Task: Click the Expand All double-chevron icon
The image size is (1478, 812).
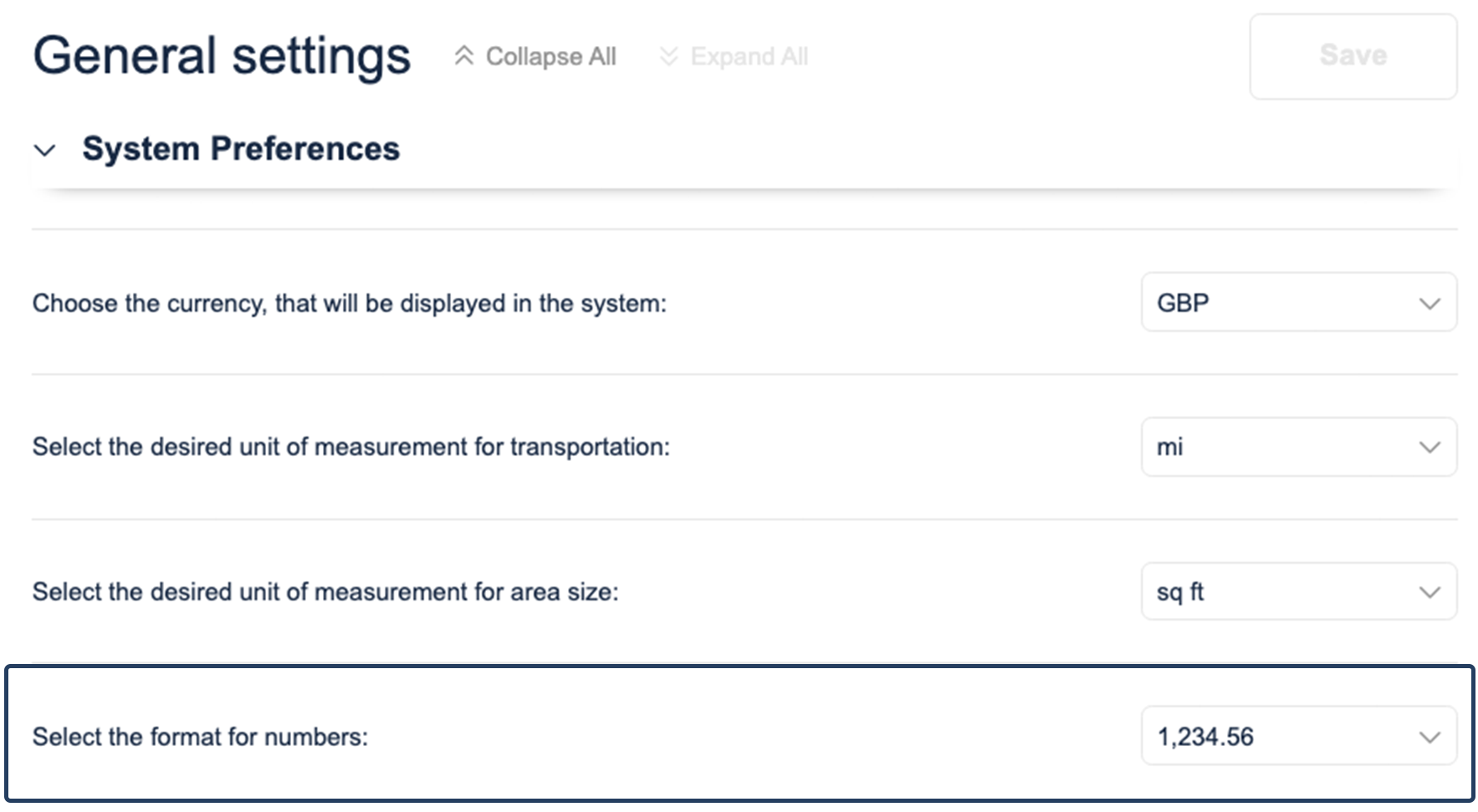Action: (668, 56)
